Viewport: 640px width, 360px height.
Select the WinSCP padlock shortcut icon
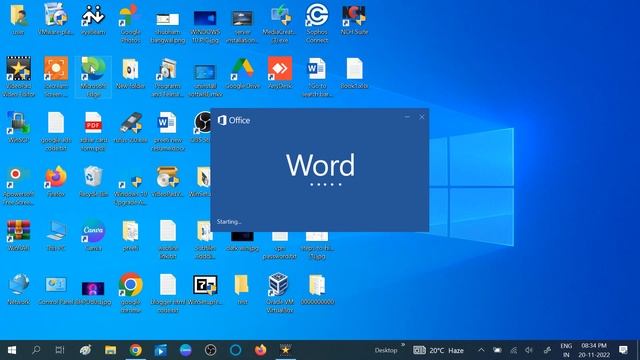(x=19, y=127)
